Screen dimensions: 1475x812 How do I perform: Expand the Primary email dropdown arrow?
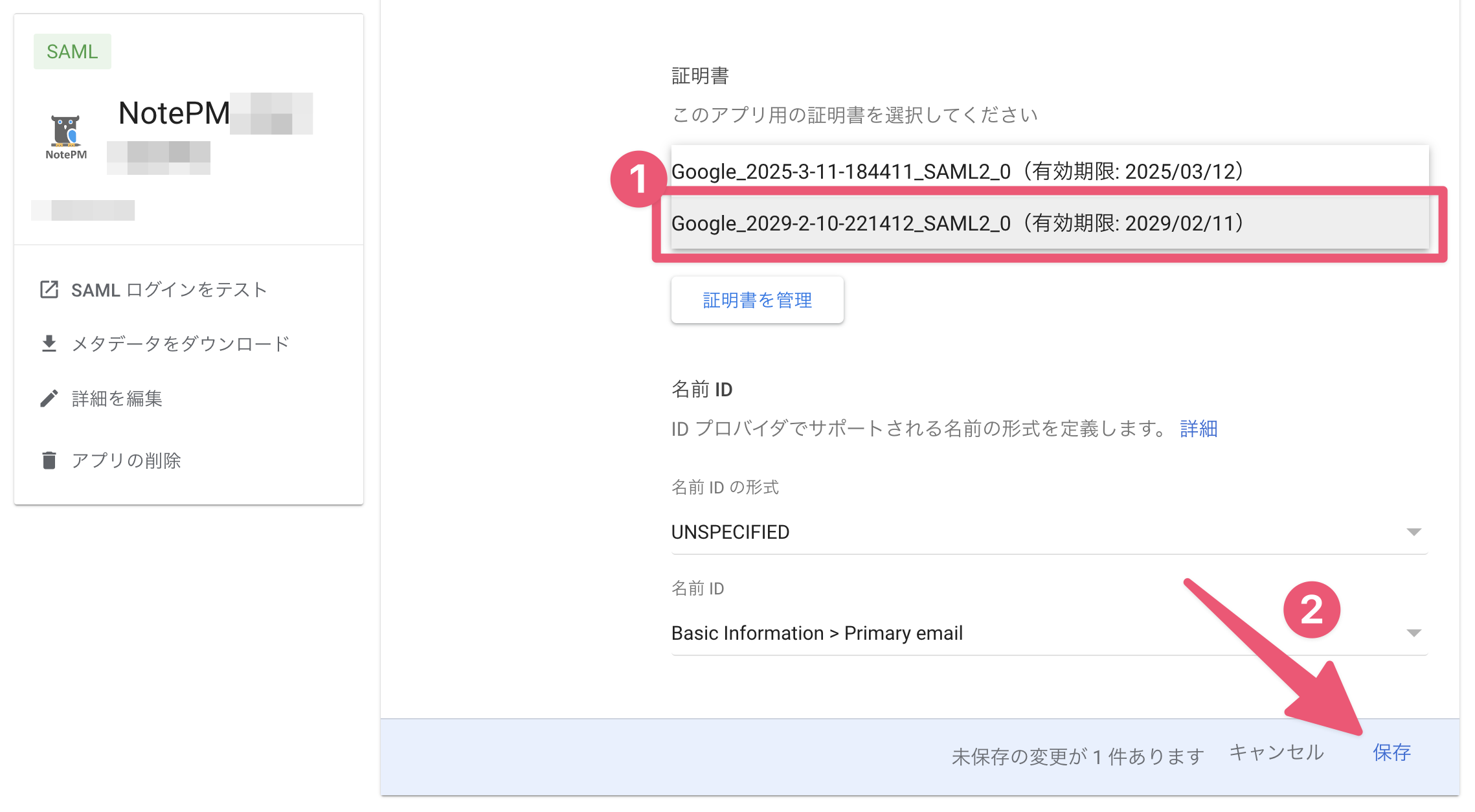1414,633
